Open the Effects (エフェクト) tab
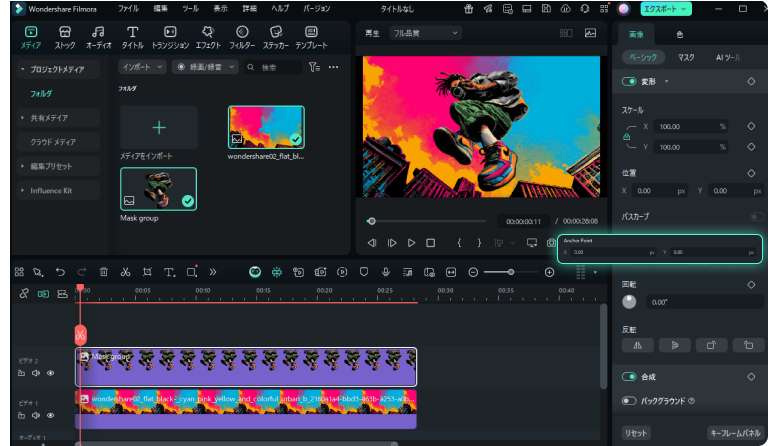This screenshot has height=446, width=768. [x=208, y=38]
